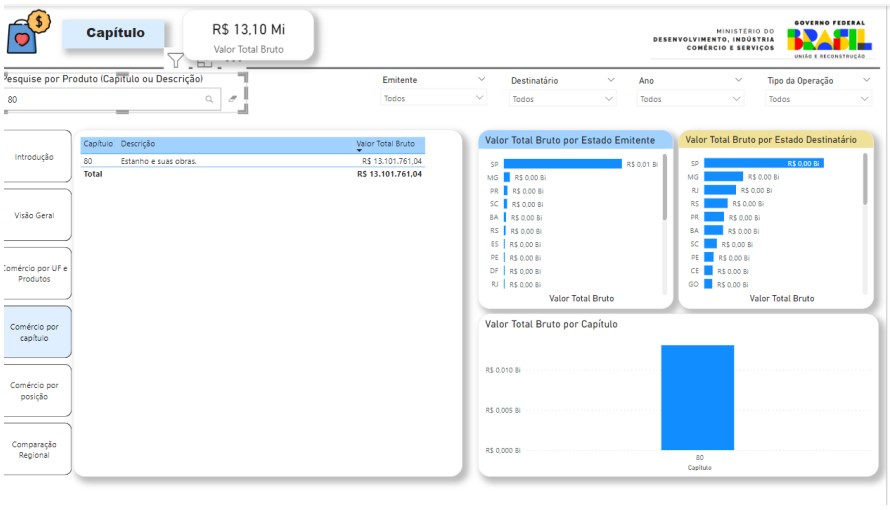This screenshot has width=890, height=510.
Task: Open the Destinatário dropdown showing Todos
Action: click(563, 99)
